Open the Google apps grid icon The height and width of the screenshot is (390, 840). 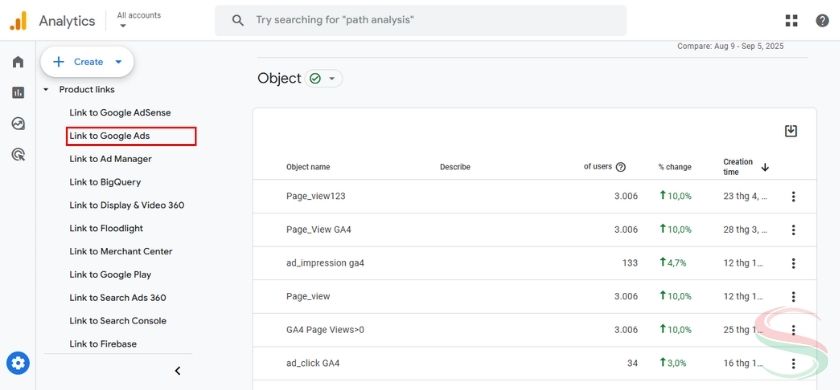click(x=791, y=21)
